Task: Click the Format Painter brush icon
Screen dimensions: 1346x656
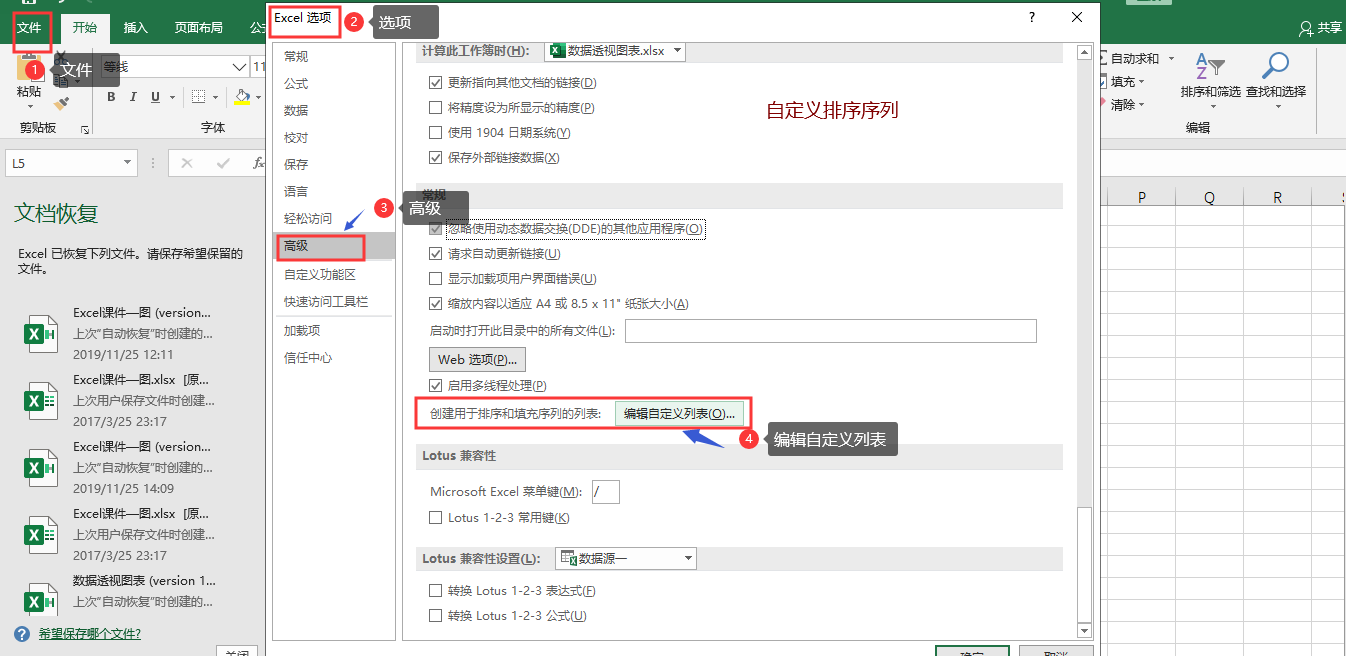Action: [61, 103]
